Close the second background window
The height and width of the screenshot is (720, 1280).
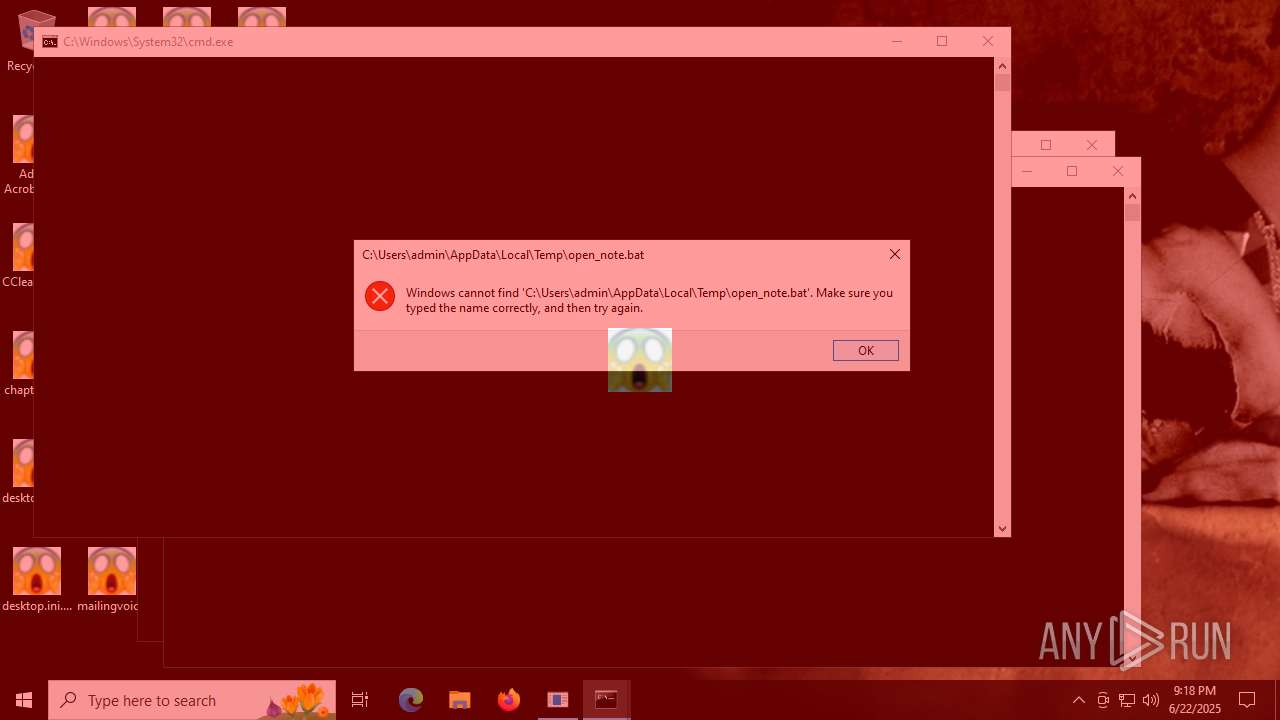coord(1118,171)
